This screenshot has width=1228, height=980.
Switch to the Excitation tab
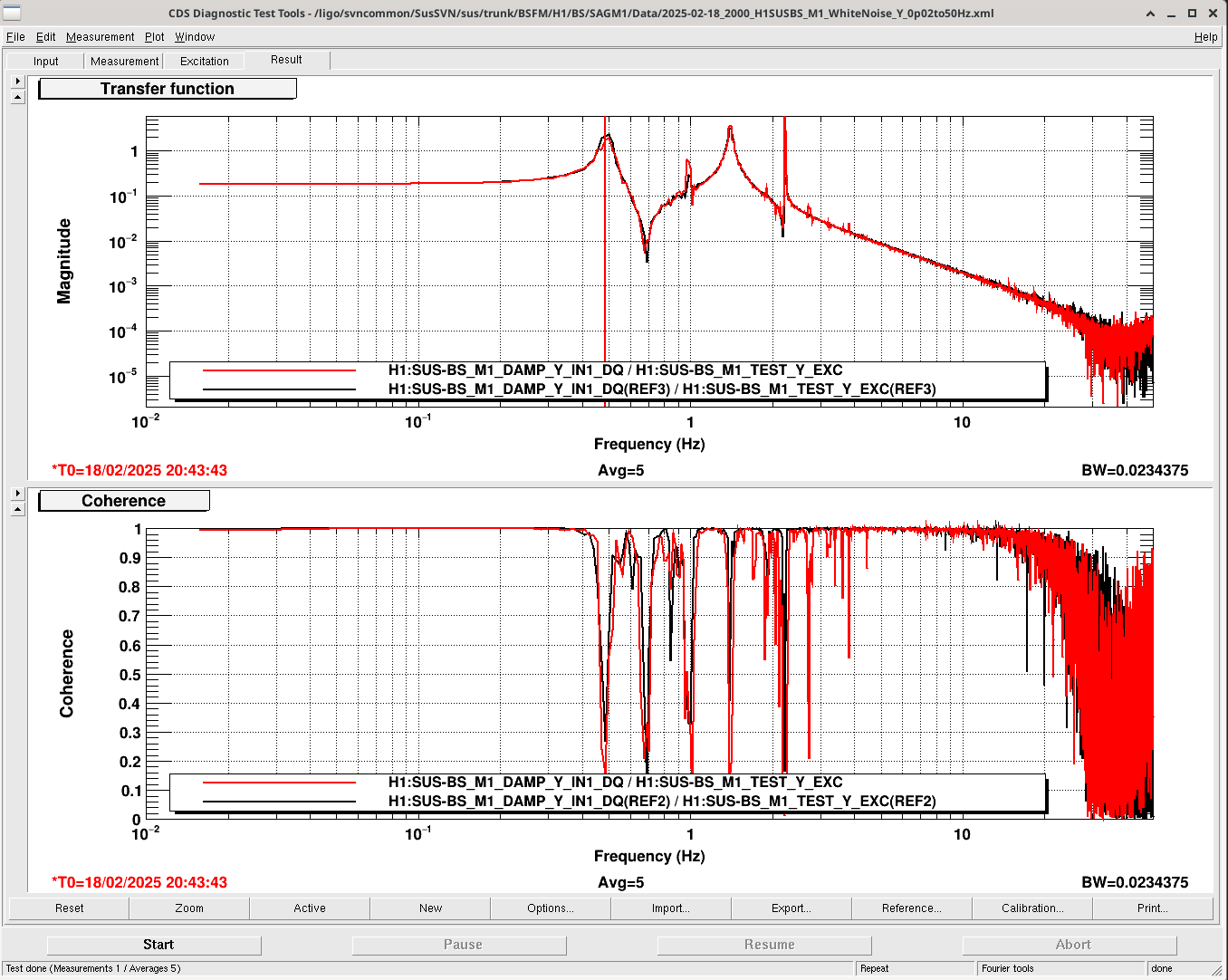click(204, 61)
